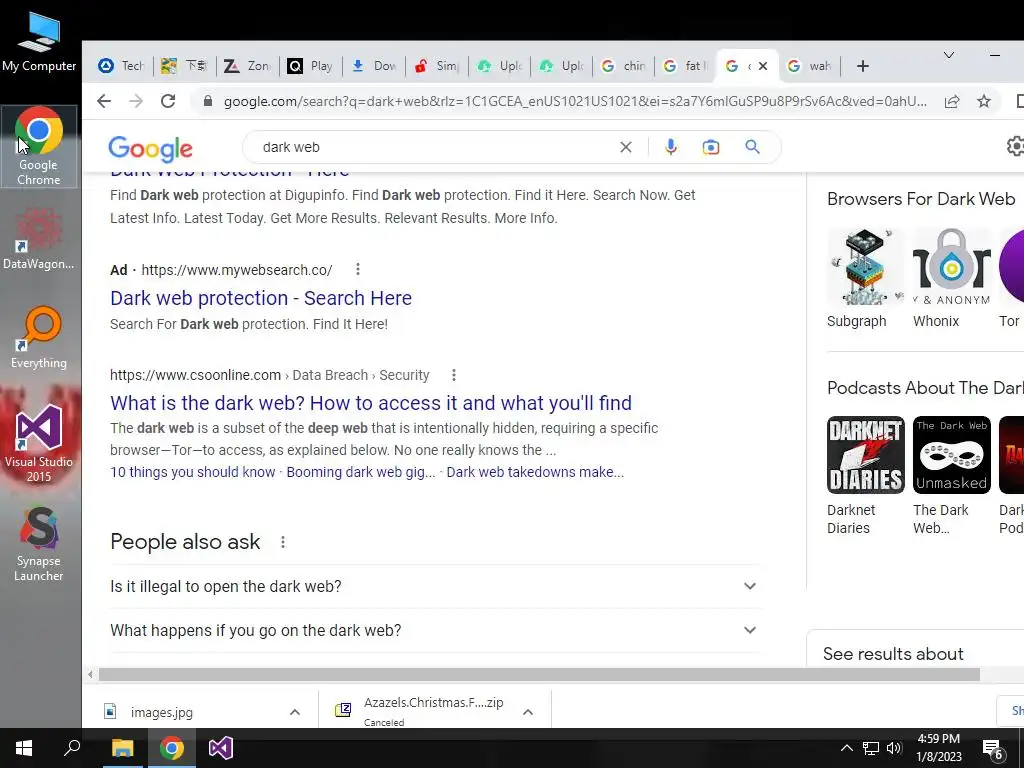Open Google Chrome desktop shortcut
1024x768 pixels.
point(39,146)
